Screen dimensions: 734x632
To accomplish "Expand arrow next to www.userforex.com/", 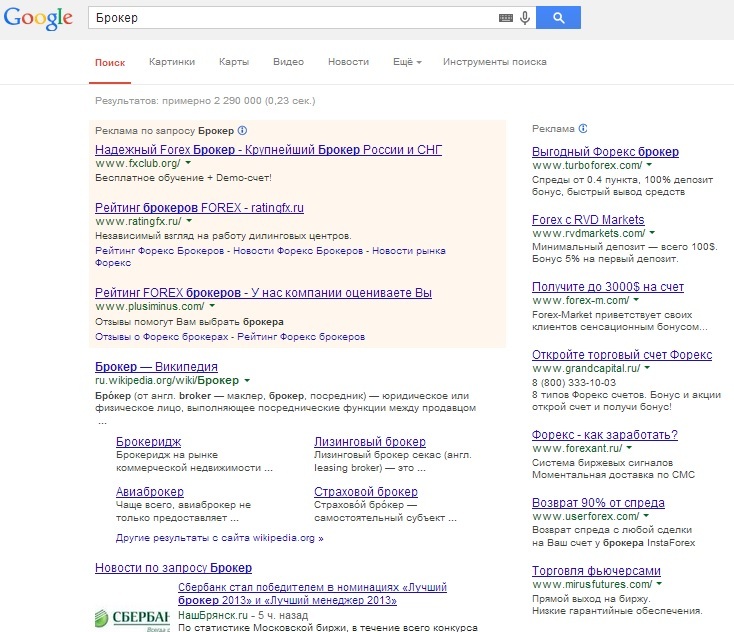I will [x=646, y=515].
